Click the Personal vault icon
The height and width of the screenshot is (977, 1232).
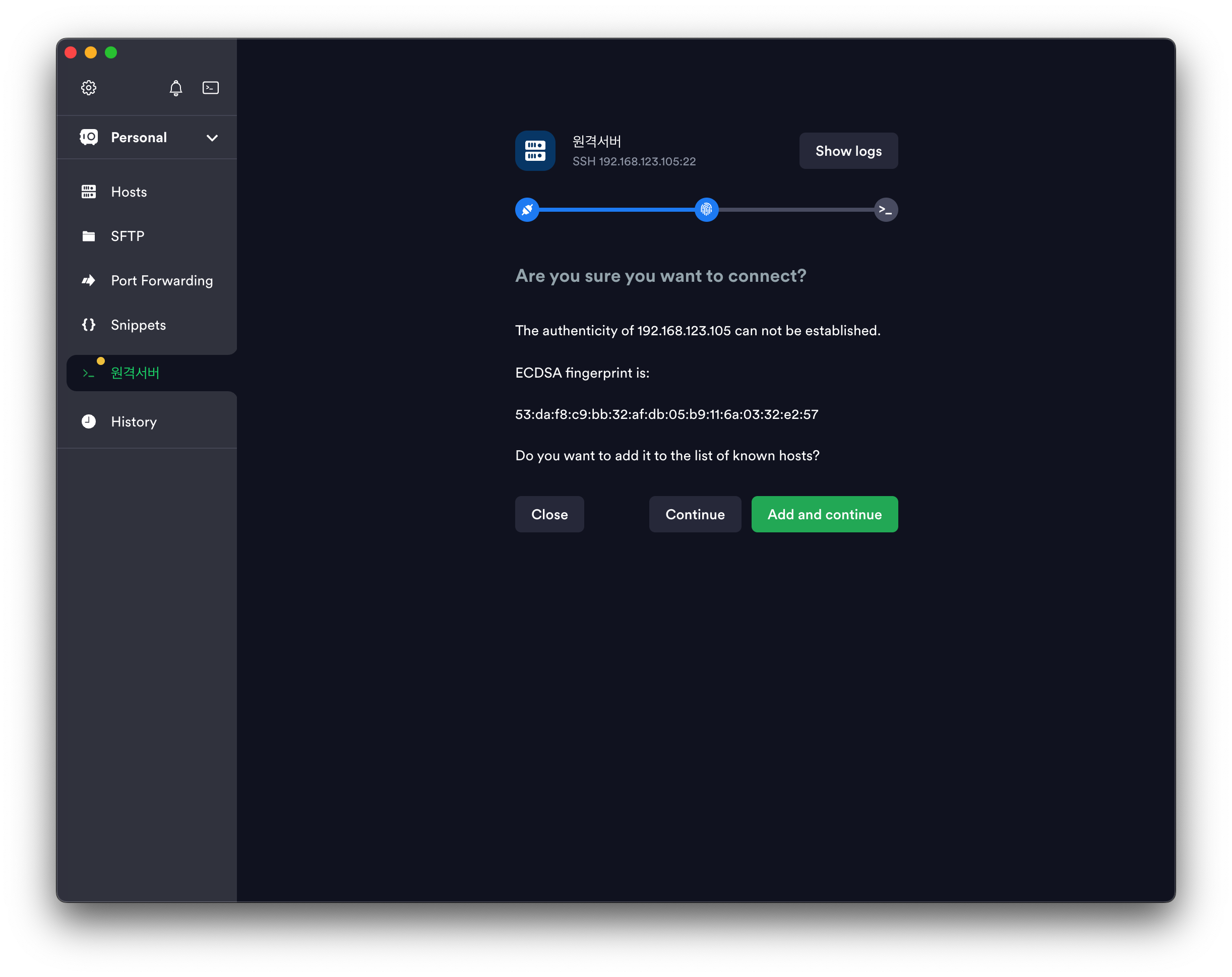(x=89, y=137)
